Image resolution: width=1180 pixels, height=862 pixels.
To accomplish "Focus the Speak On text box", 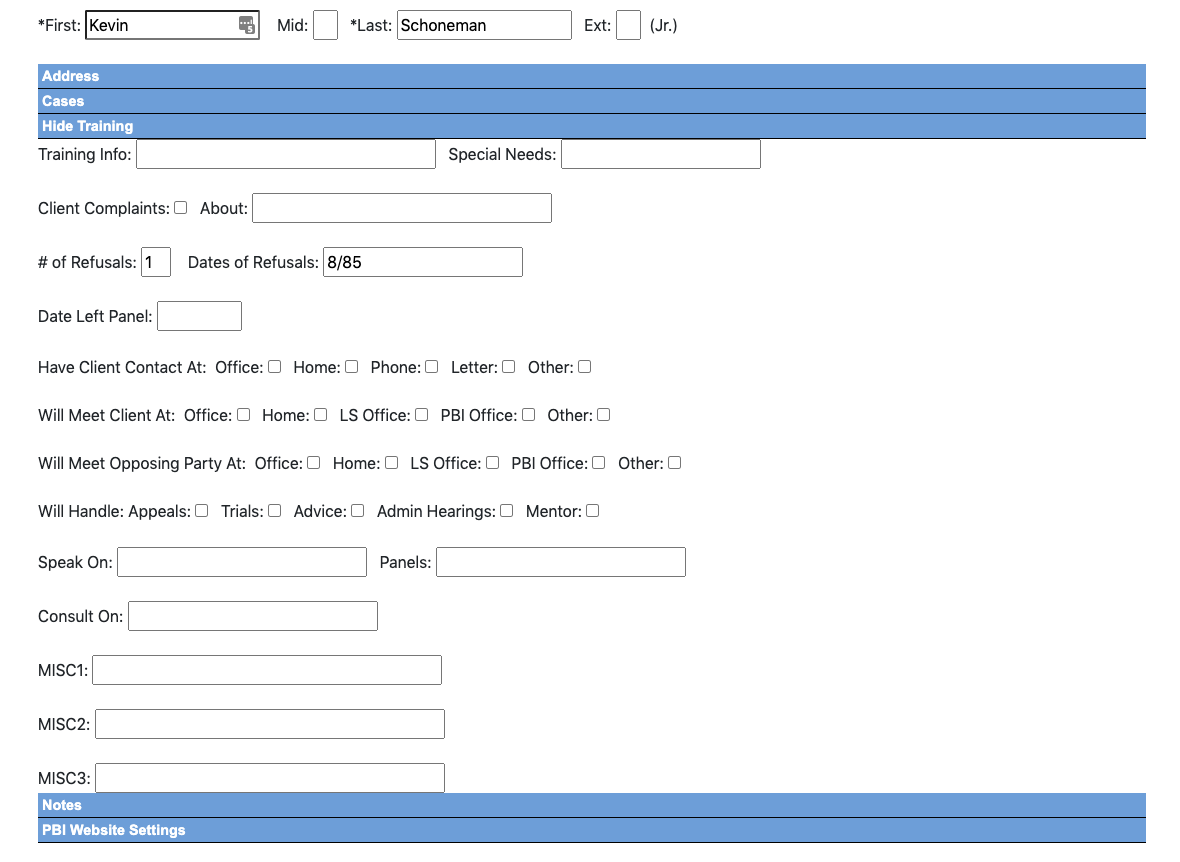I will (242, 562).
